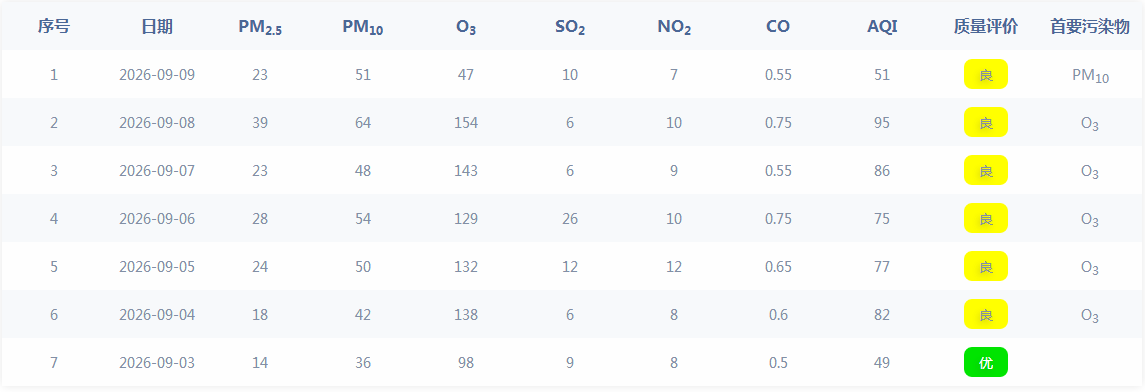Click the AQI value 95
The width and height of the screenshot is (1145, 392).
[x=882, y=123]
